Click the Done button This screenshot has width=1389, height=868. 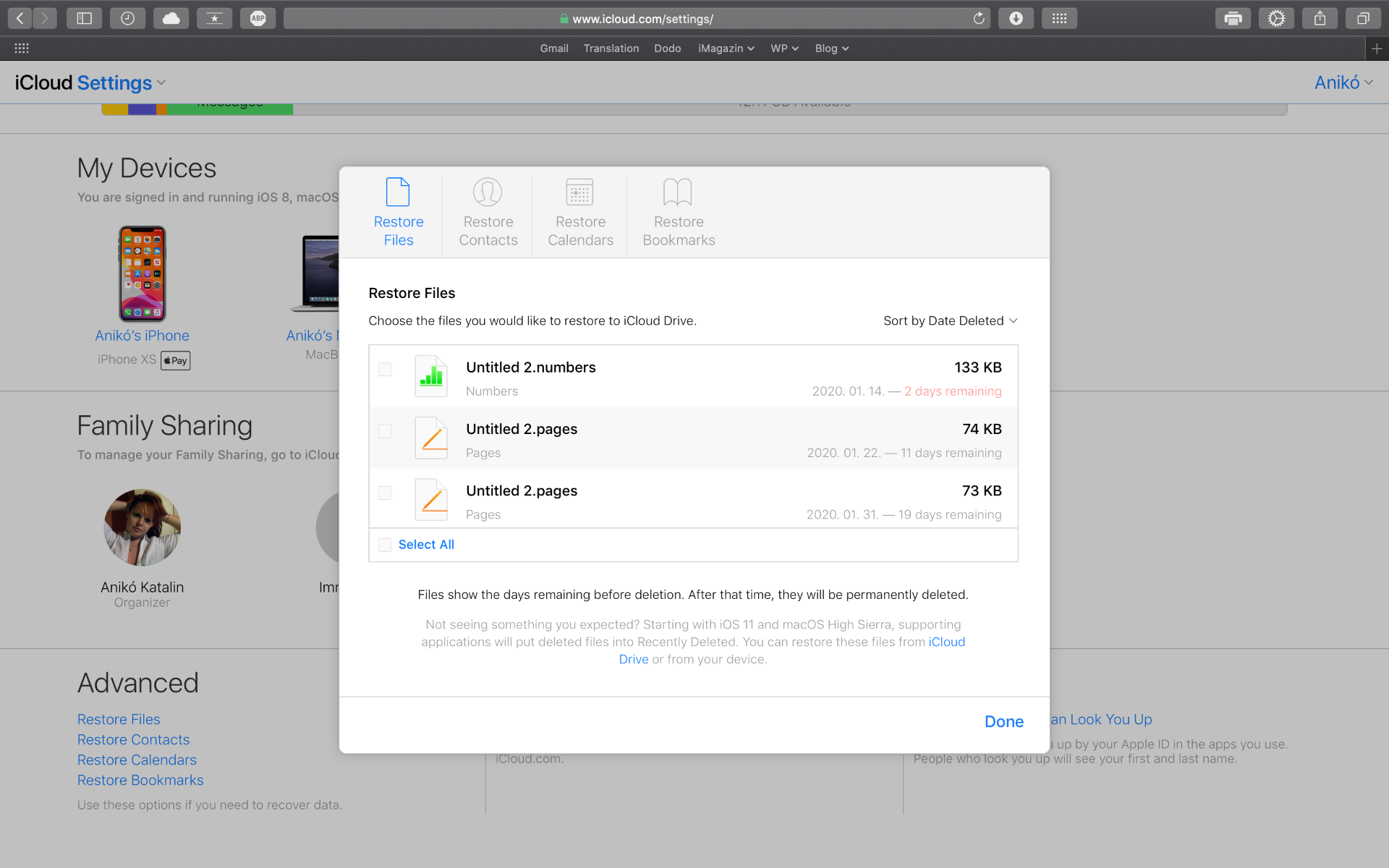tap(1003, 721)
